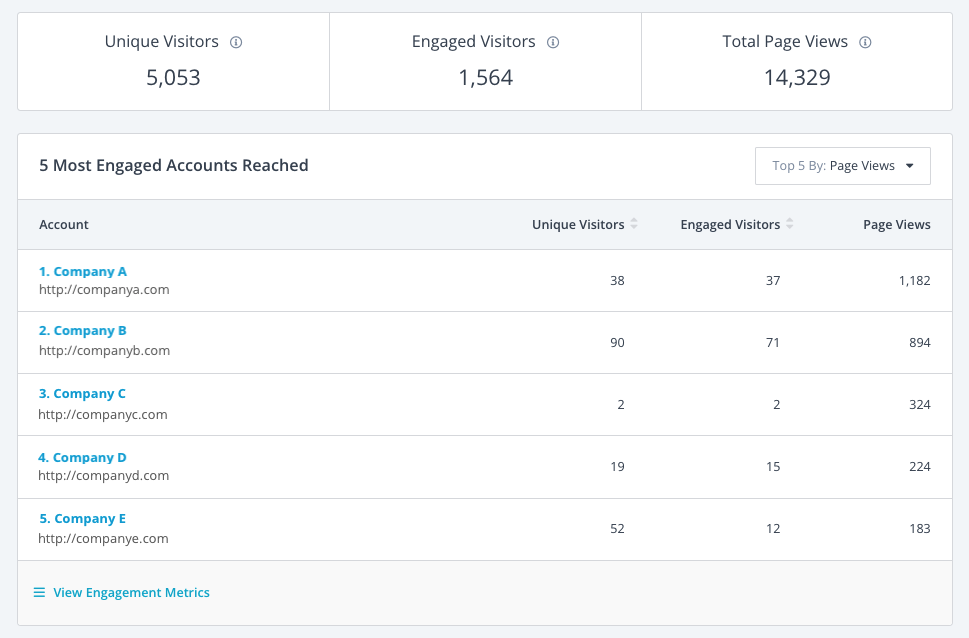Viewport: 969px width, 638px height.
Task: Click the Unique Visitors column header text
Action: (x=578, y=224)
